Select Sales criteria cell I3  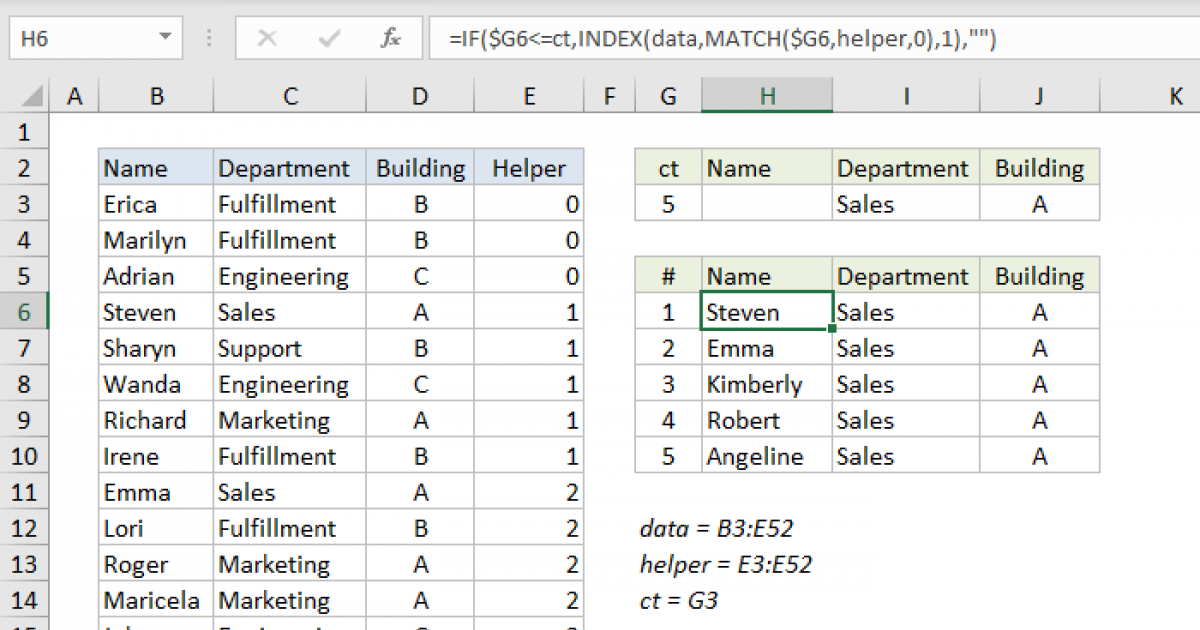pos(906,204)
